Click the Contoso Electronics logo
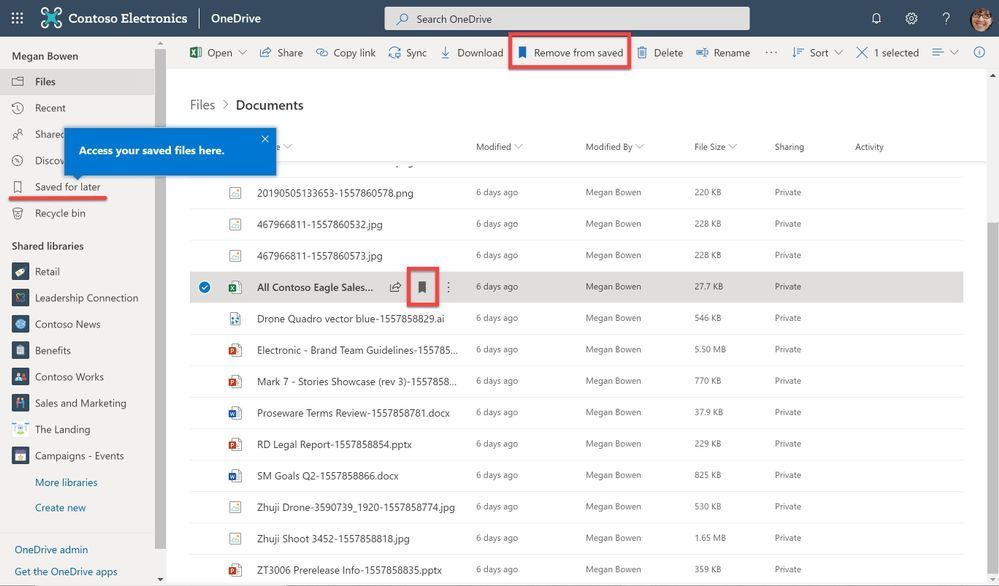Screen dimensions: 999x586 51,18
